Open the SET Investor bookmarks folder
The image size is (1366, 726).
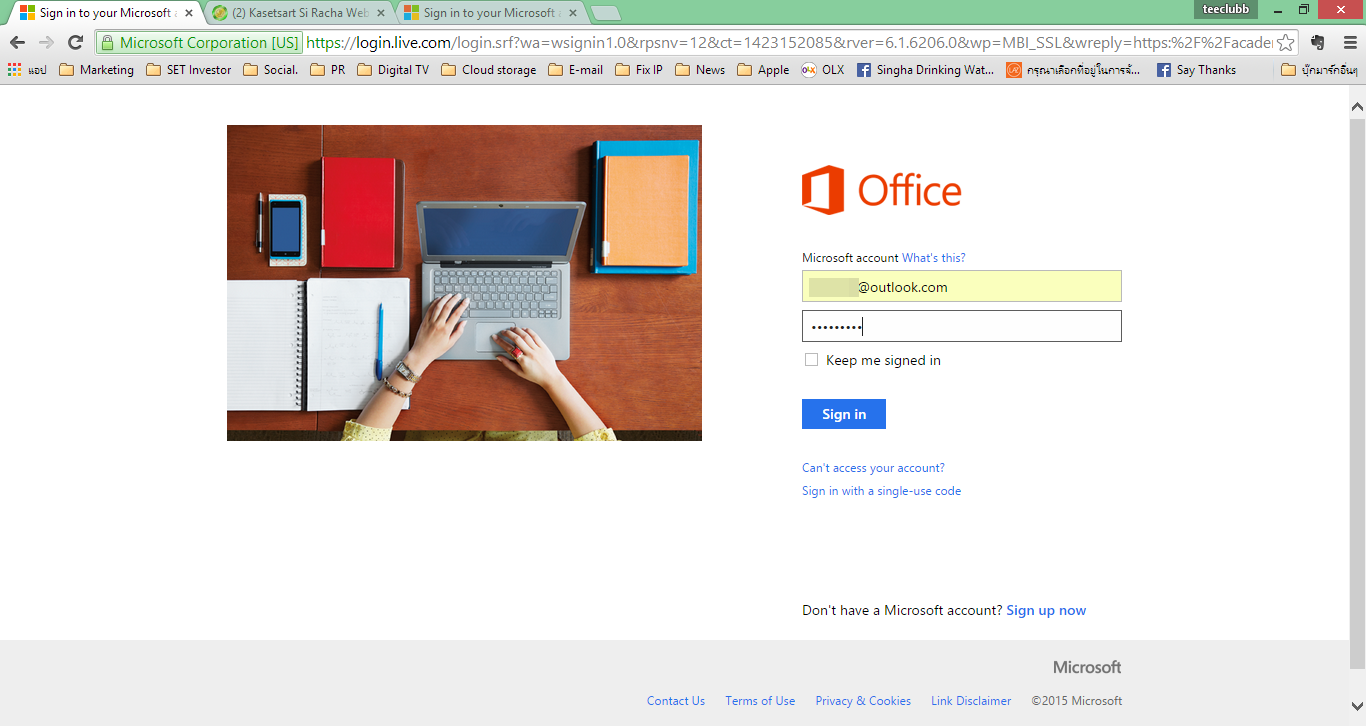[189, 70]
